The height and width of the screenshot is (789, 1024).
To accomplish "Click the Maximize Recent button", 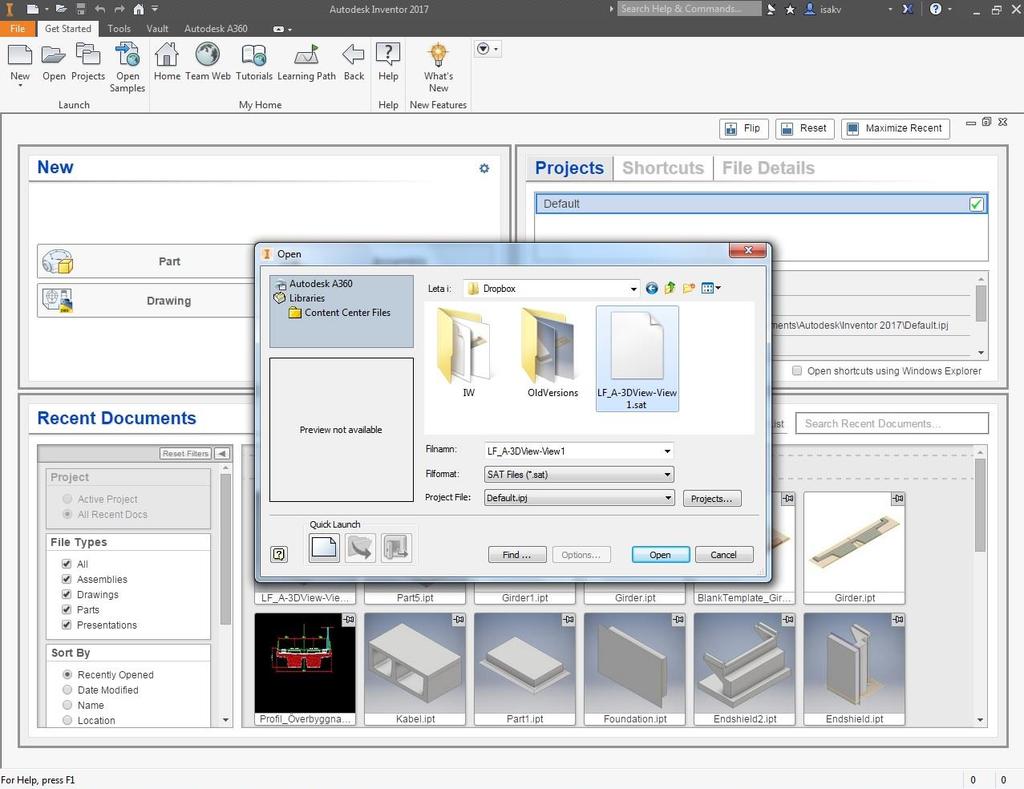I will tap(895, 129).
